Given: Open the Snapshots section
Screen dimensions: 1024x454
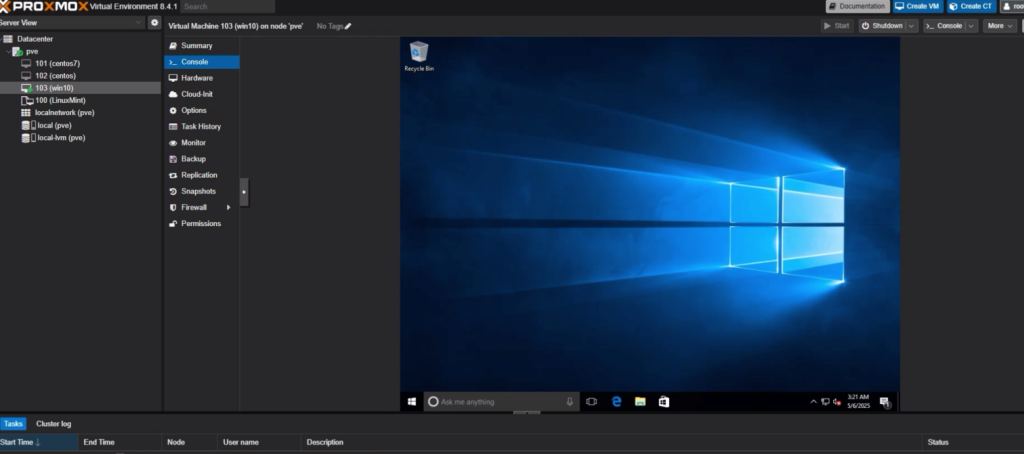Looking at the screenshot, I should click(x=201, y=191).
